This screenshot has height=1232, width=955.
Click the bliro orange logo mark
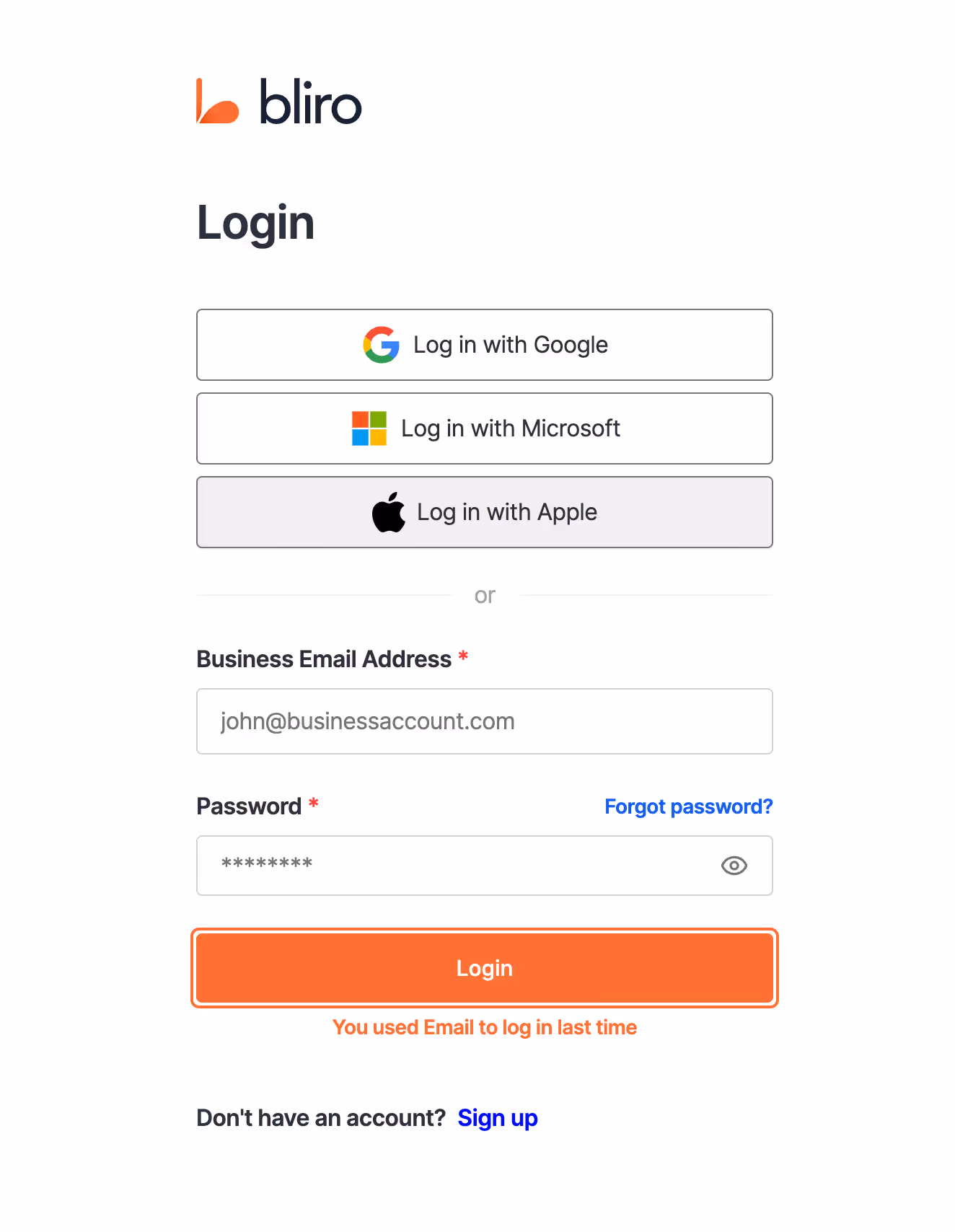point(217,102)
